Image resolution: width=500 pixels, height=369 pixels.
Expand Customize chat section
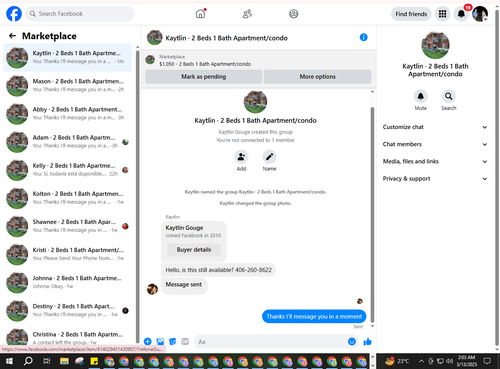435,127
